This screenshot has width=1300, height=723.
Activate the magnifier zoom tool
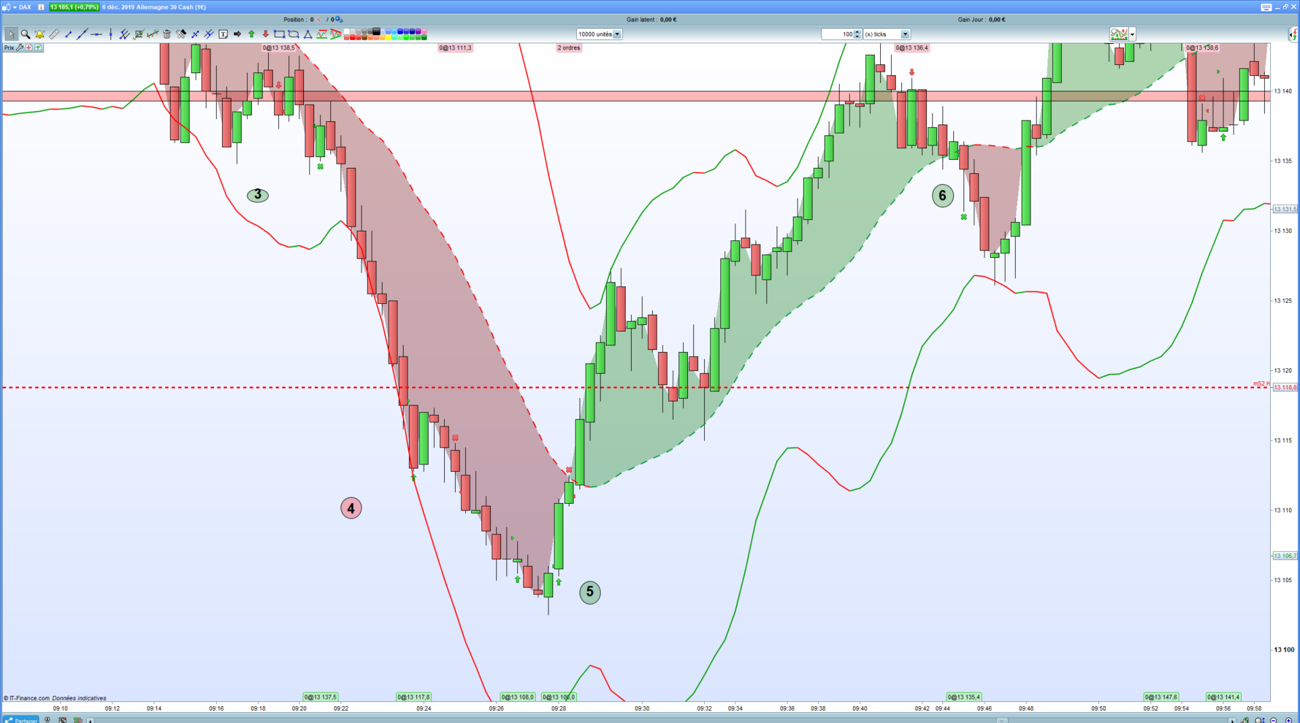click(26, 34)
